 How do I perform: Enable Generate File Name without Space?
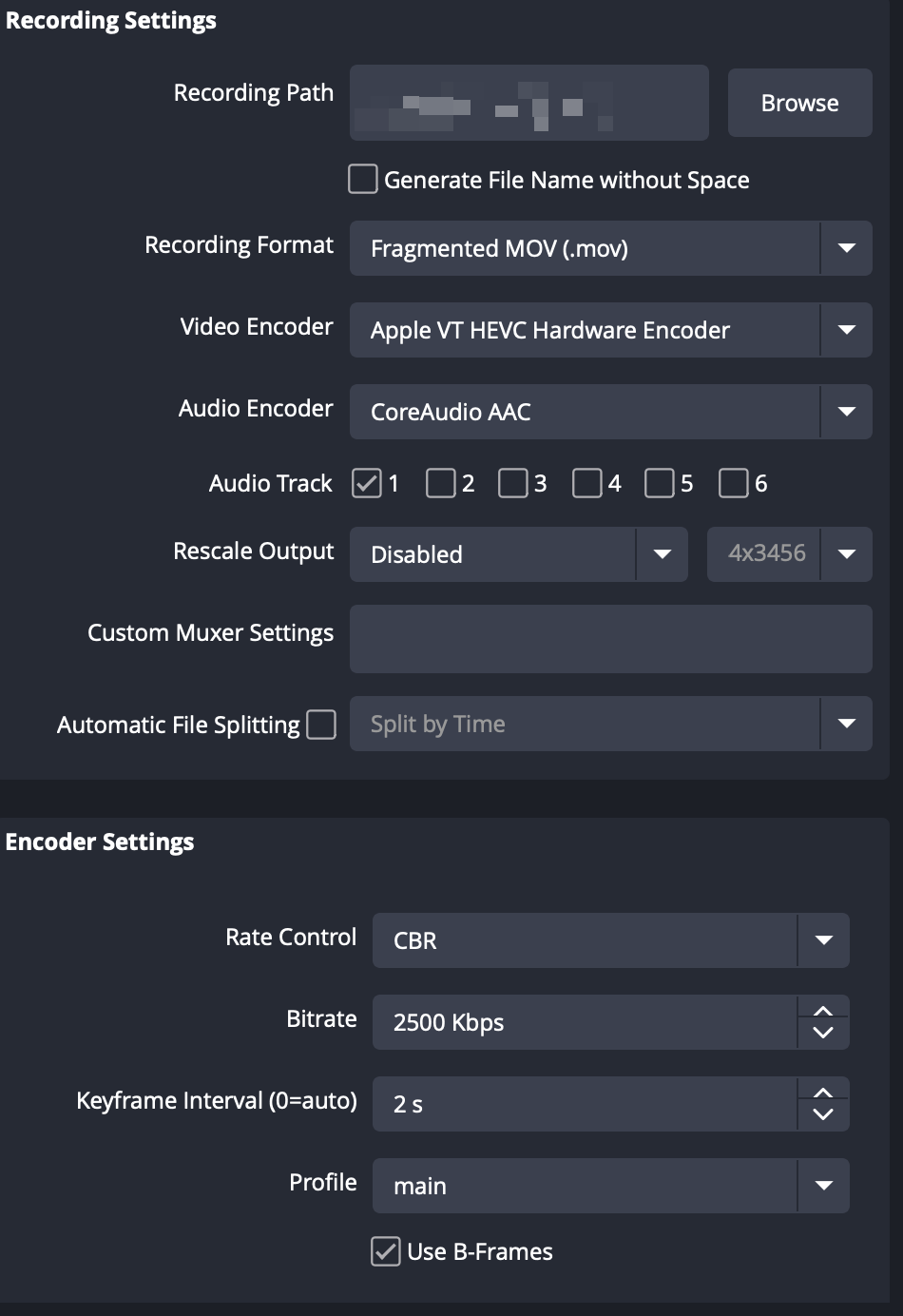pos(363,179)
